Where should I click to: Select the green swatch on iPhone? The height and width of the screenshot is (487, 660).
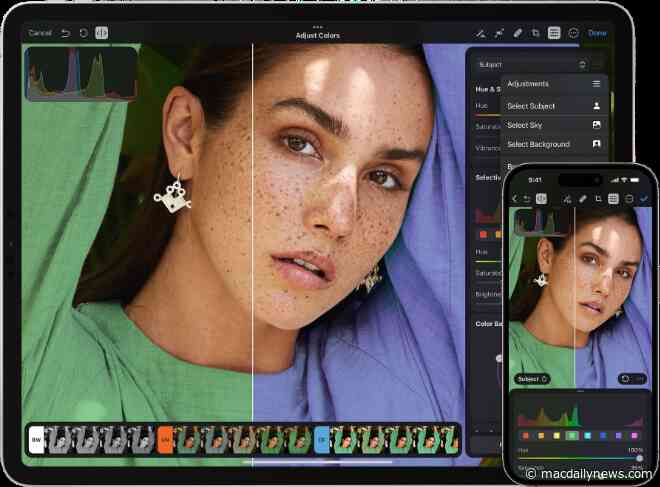[x=572, y=436]
